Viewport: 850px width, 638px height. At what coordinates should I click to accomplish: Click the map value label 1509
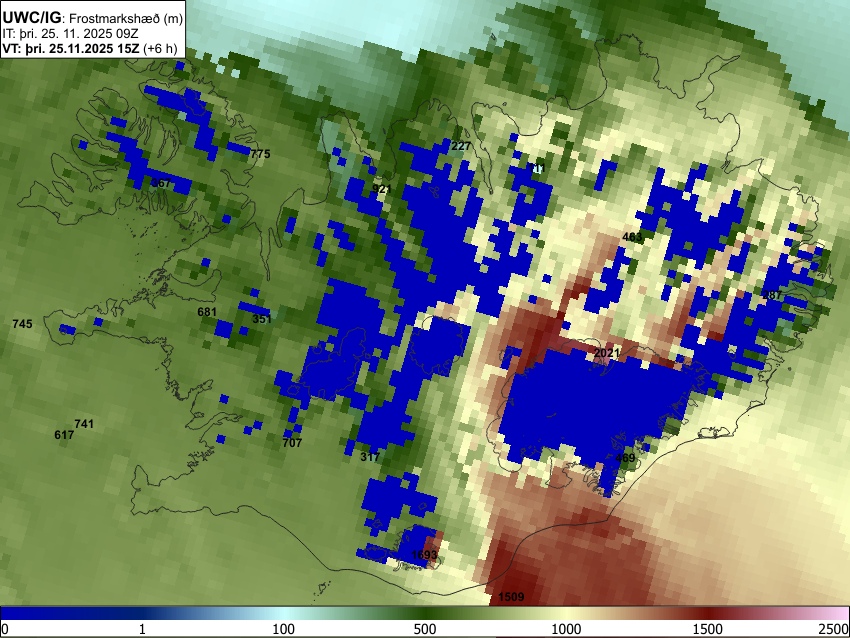[511, 597]
